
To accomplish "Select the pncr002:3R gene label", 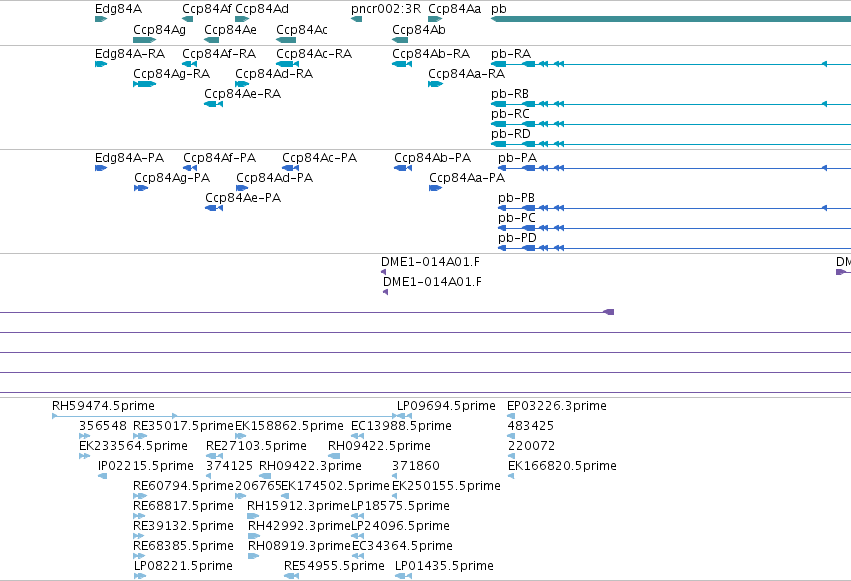I will click(386, 9).
